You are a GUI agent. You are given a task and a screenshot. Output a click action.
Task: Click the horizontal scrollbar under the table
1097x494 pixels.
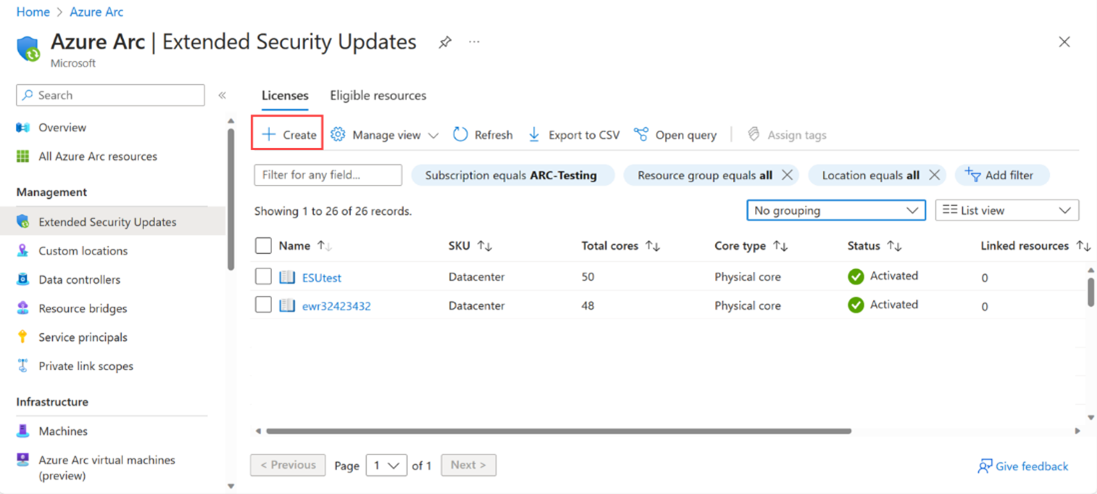click(x=558, y=431)
